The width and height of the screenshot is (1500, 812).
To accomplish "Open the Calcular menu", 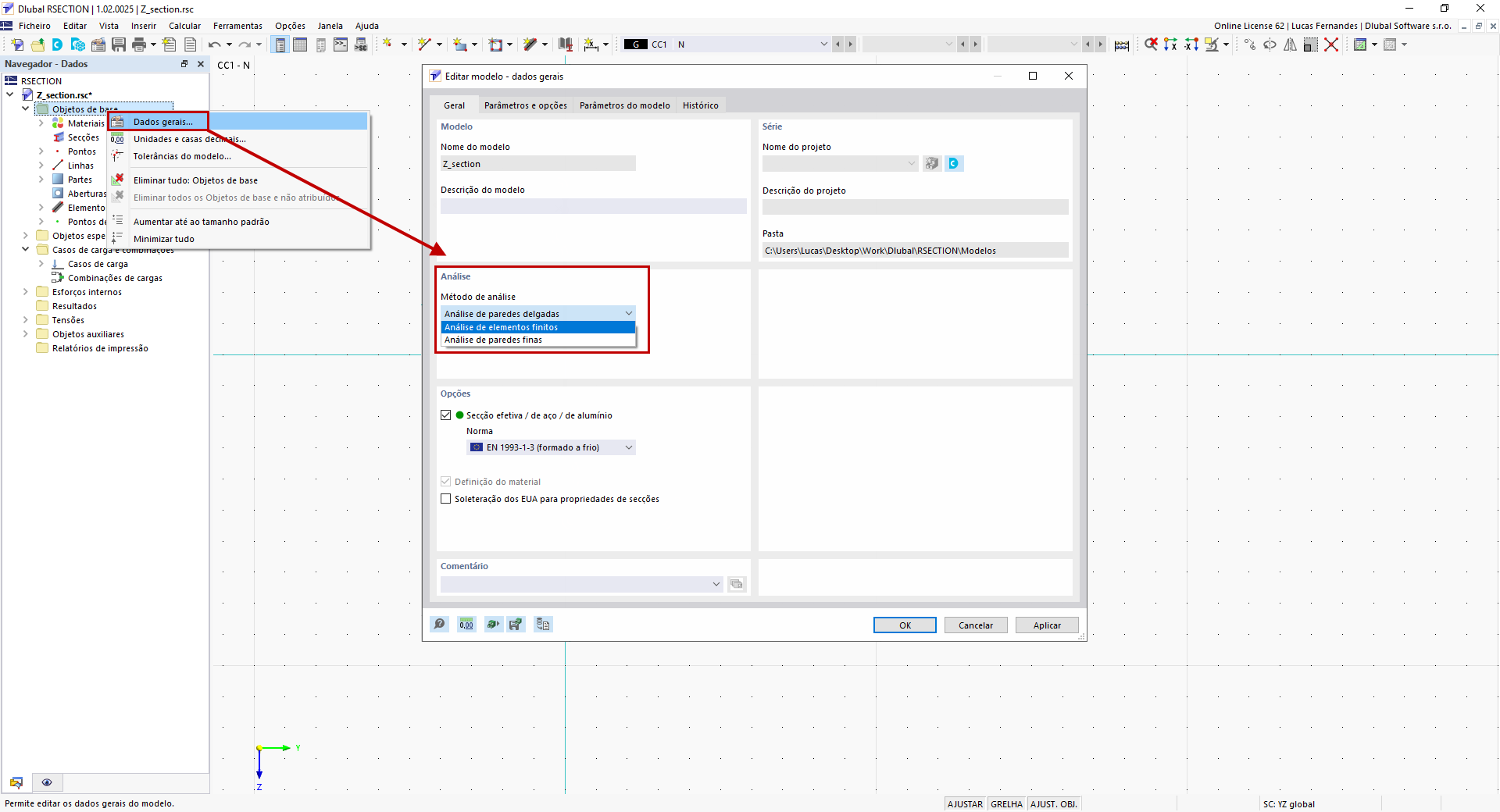I will (x=185, y=26).
